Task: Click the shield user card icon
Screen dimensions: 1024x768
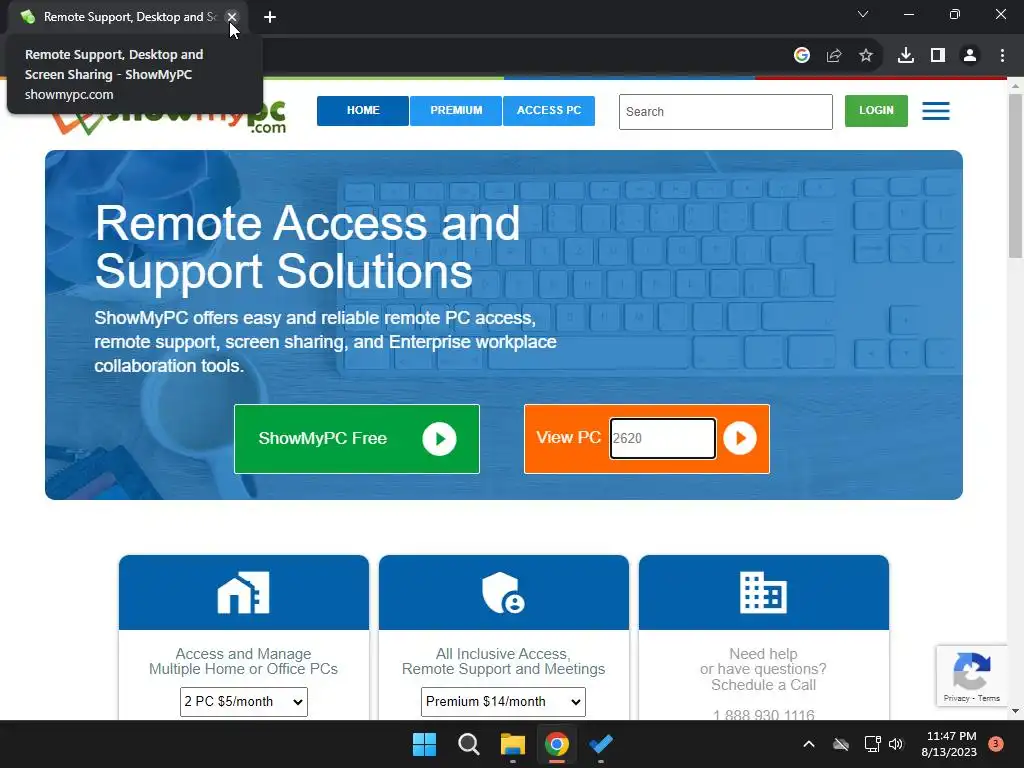Action: click(503, 592)
